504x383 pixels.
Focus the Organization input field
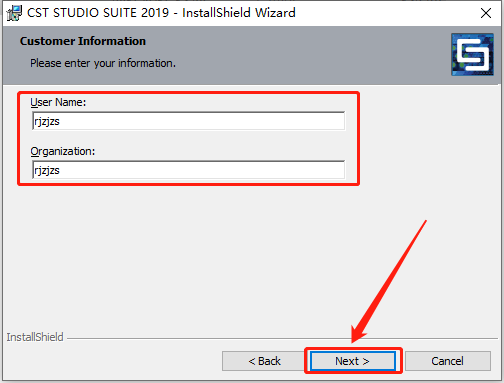189,170
